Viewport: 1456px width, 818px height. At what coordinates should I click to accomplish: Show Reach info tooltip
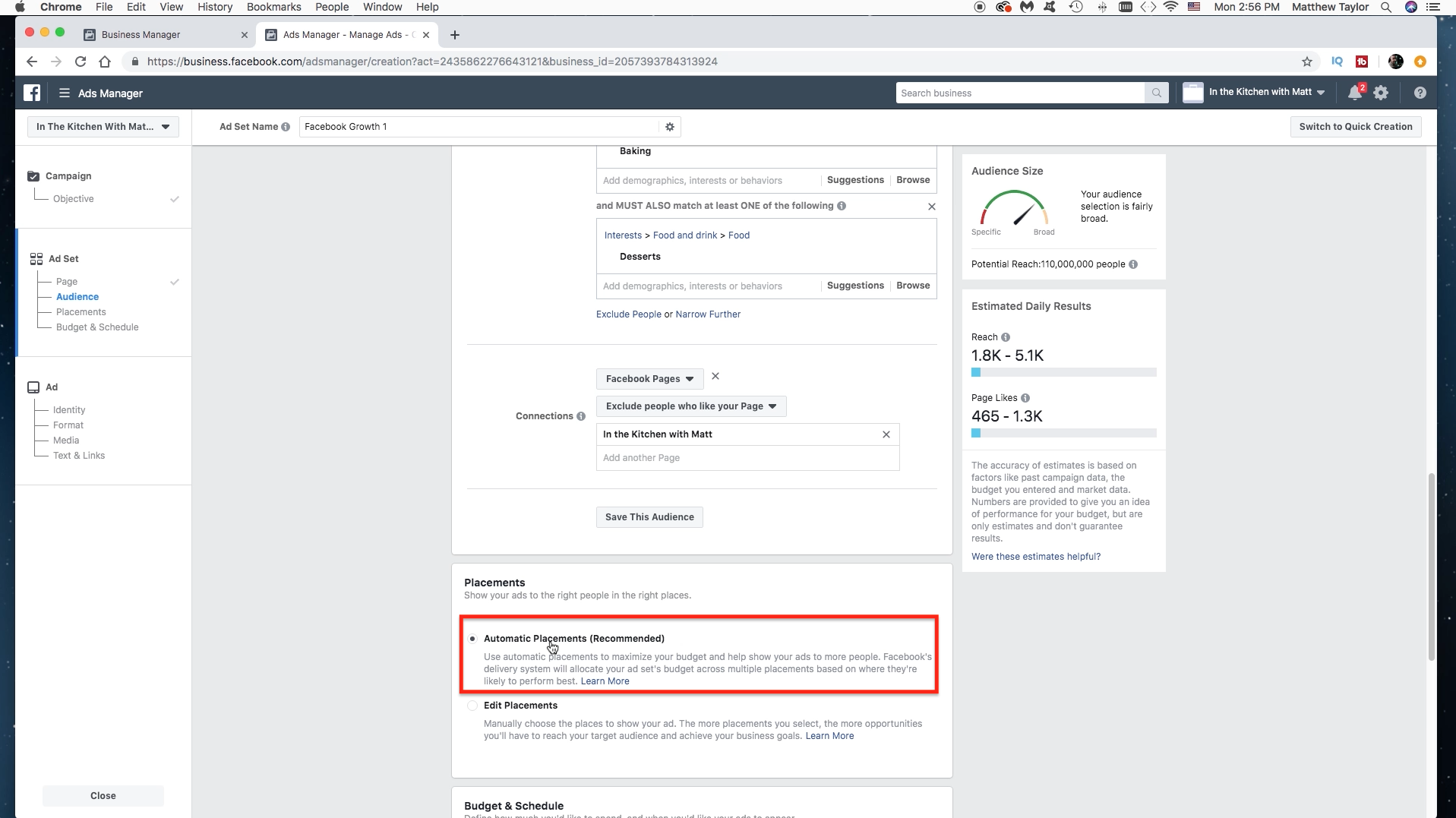(x=1006, y=337)
